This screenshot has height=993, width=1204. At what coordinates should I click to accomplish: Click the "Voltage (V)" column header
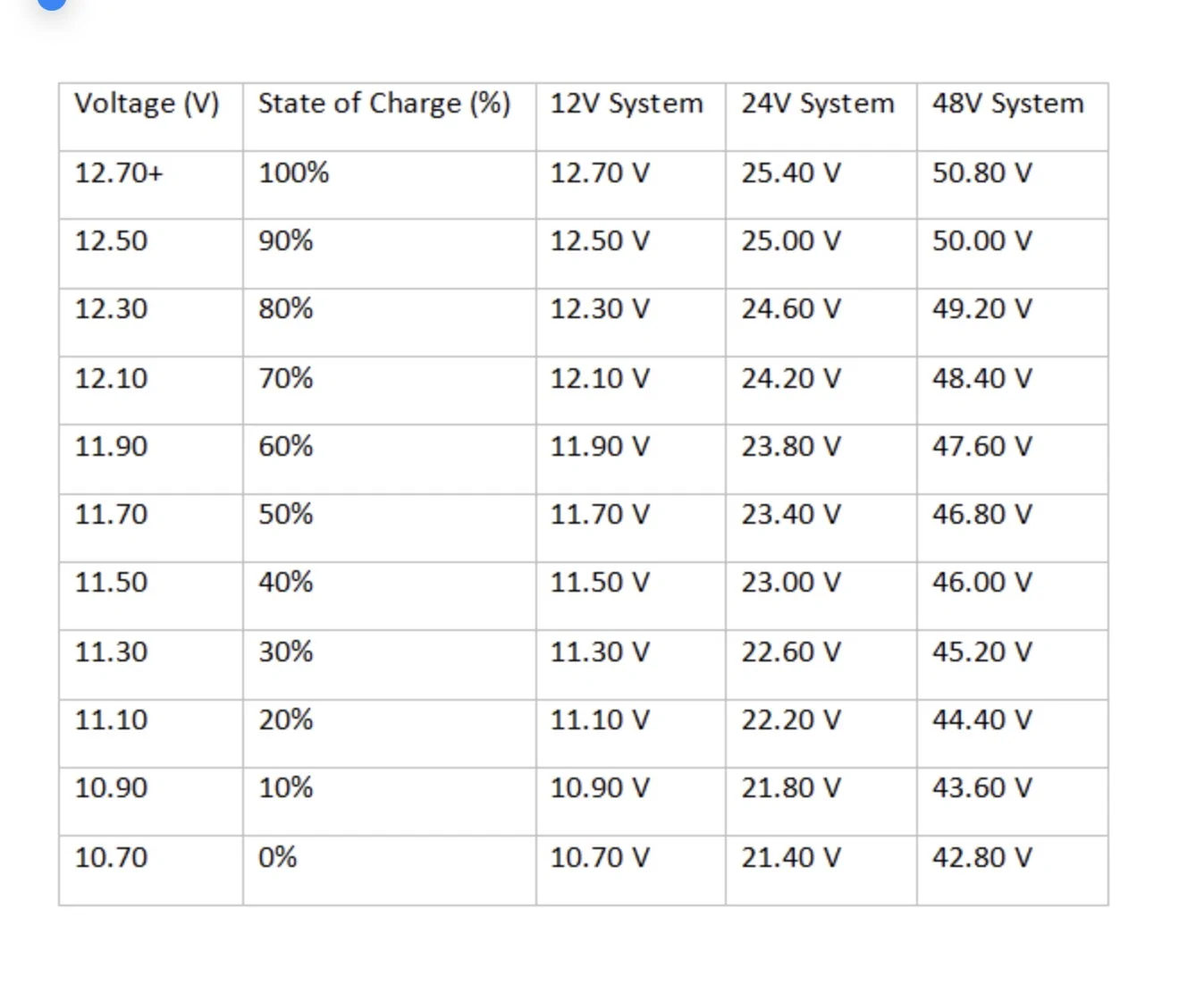(147, 104)
